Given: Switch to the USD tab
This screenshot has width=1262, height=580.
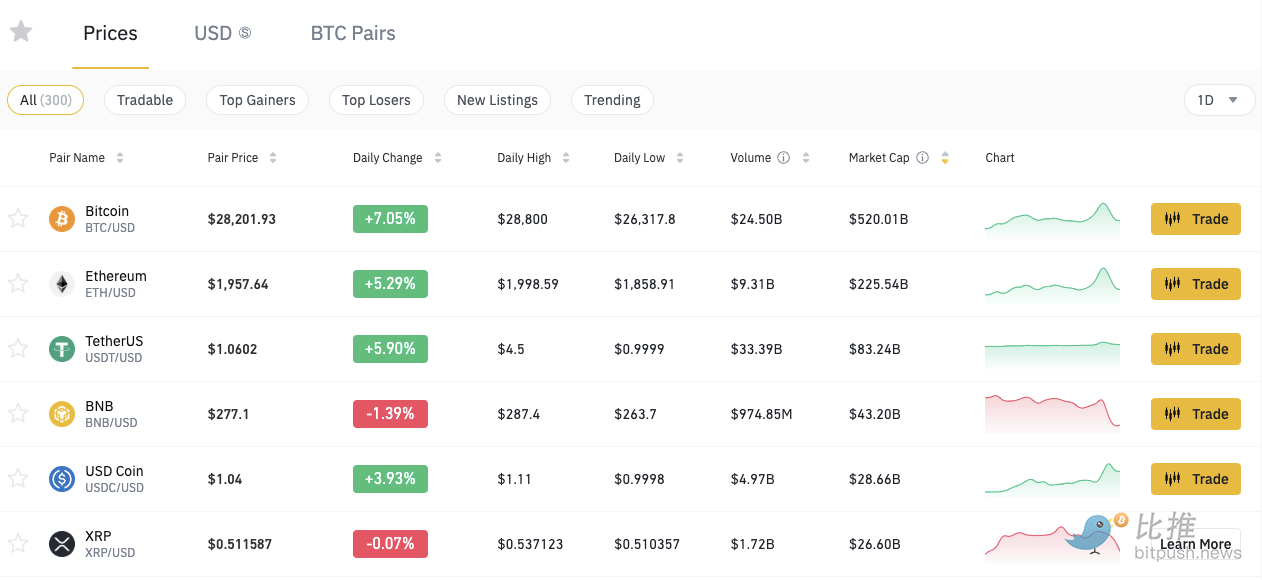Looking at the screenshot, I should [x=222, y=33].
